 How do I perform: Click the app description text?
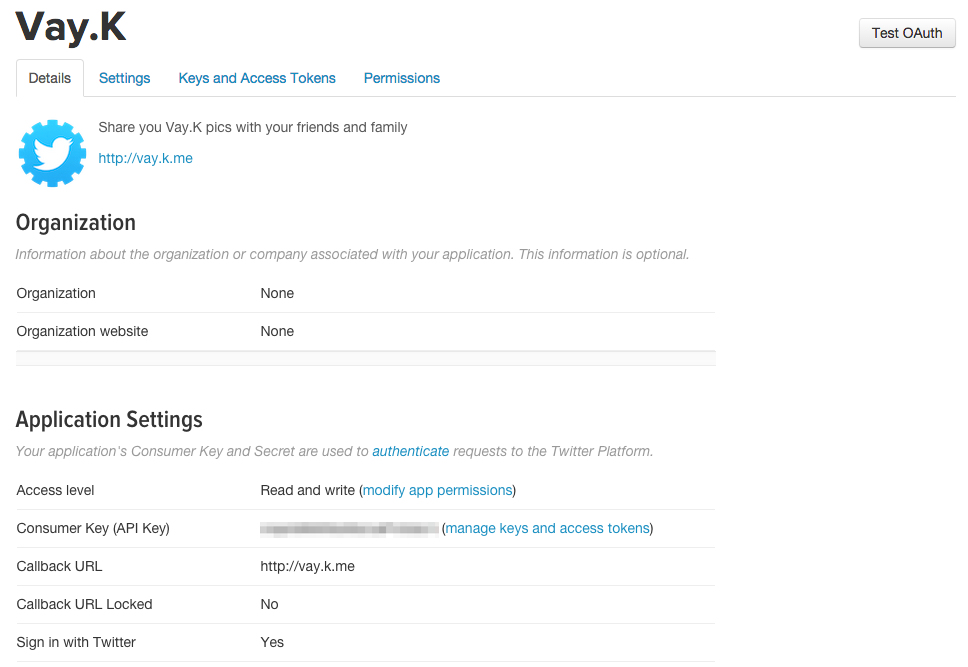point(252,127)
